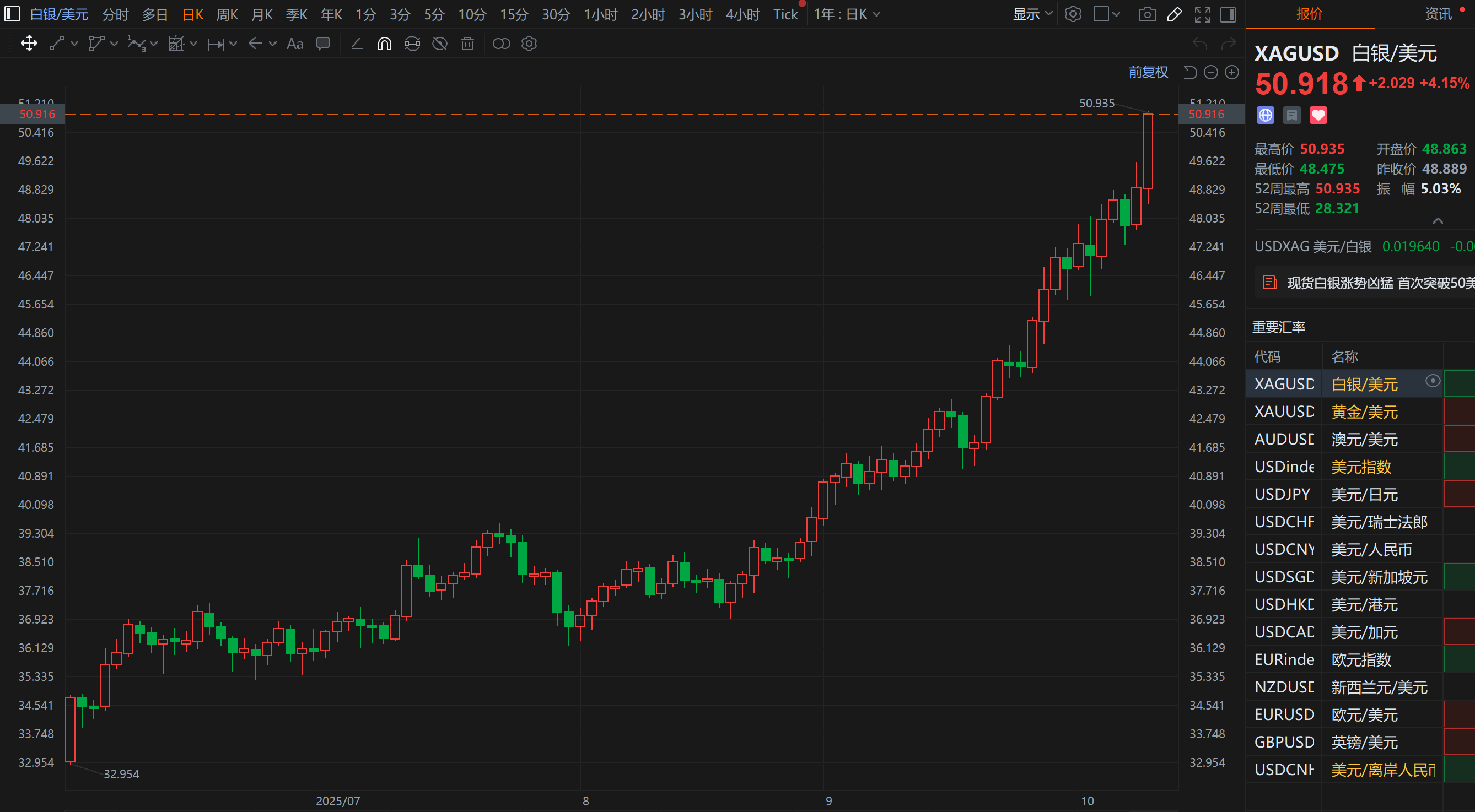This screenshot has height=812, width=1475.
Task: Zoom out chart with minus icon
Action: coord(1210,72)
